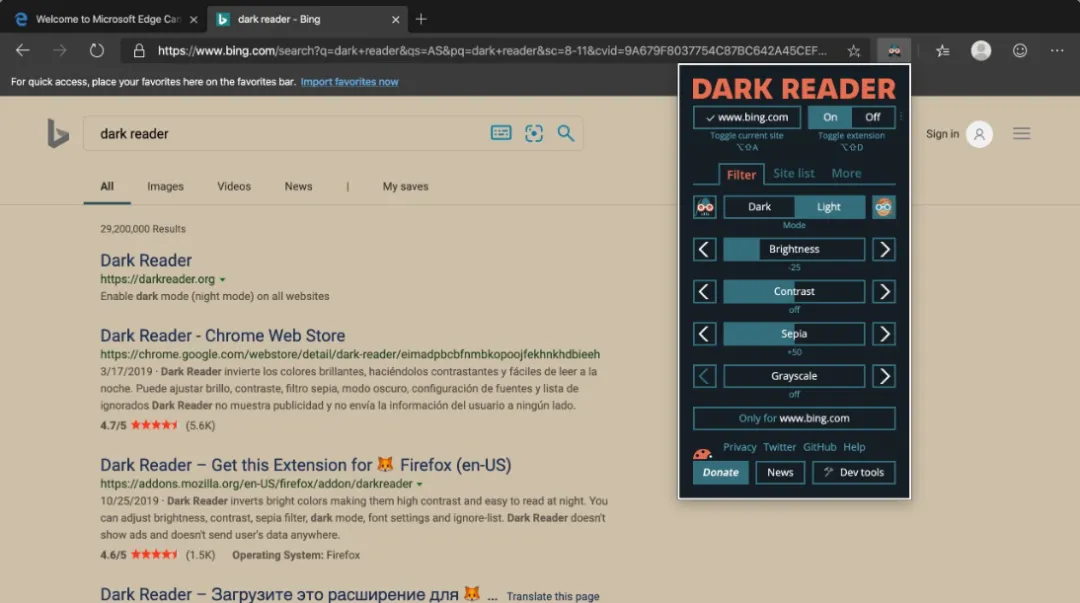Open Bing account avatar icon

(979, 134)
